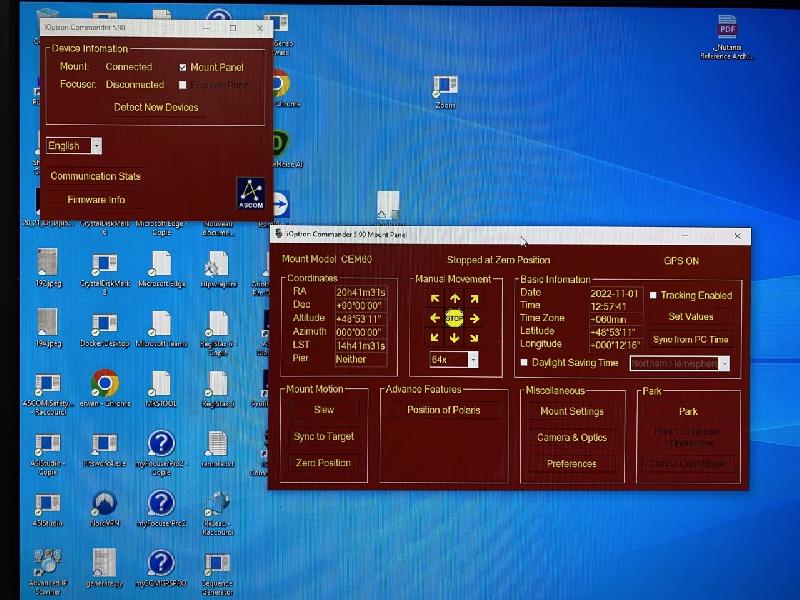The width and height of the screenshot is (800, 600).
Task: Move the mount down with the down arrow
Action: (455, 338)
